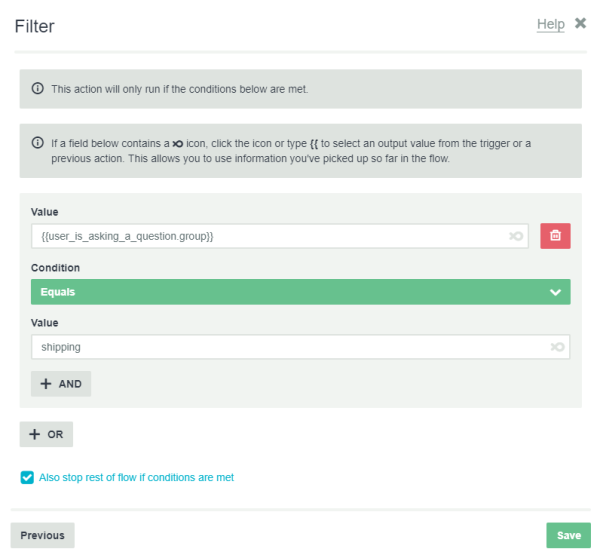Open the Equals condition dropdown
Screen dimensions: 600x558
click(x=300, y=292)
